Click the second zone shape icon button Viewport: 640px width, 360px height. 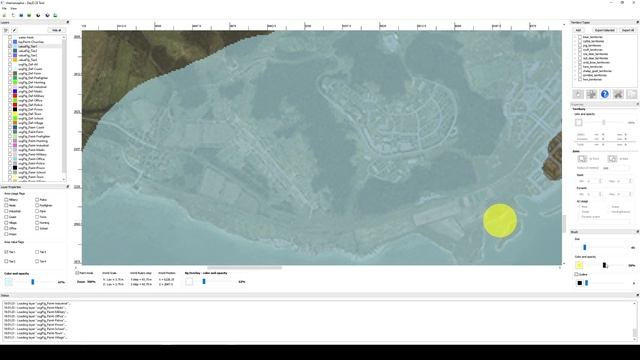(x=612, y=158)
